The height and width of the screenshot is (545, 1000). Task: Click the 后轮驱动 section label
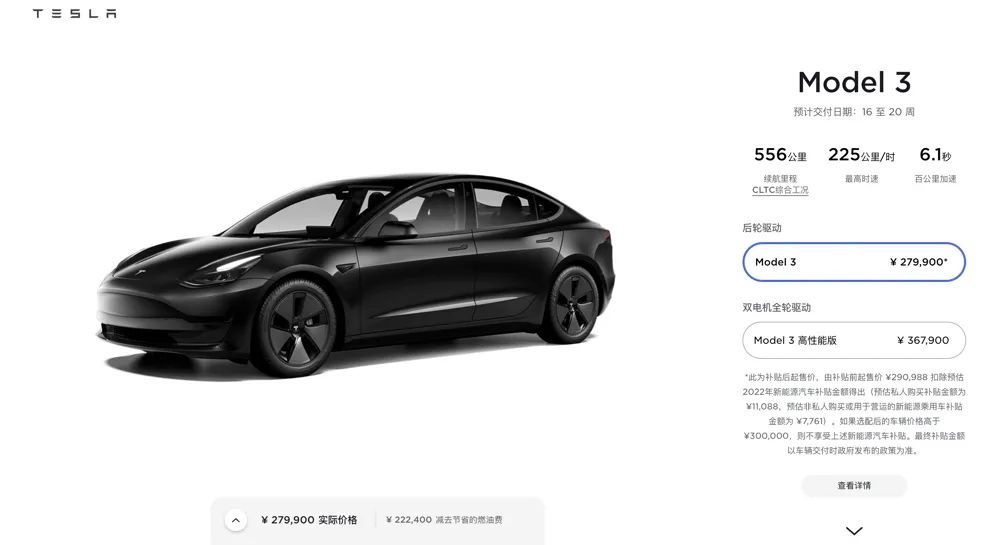click(761, 228)
